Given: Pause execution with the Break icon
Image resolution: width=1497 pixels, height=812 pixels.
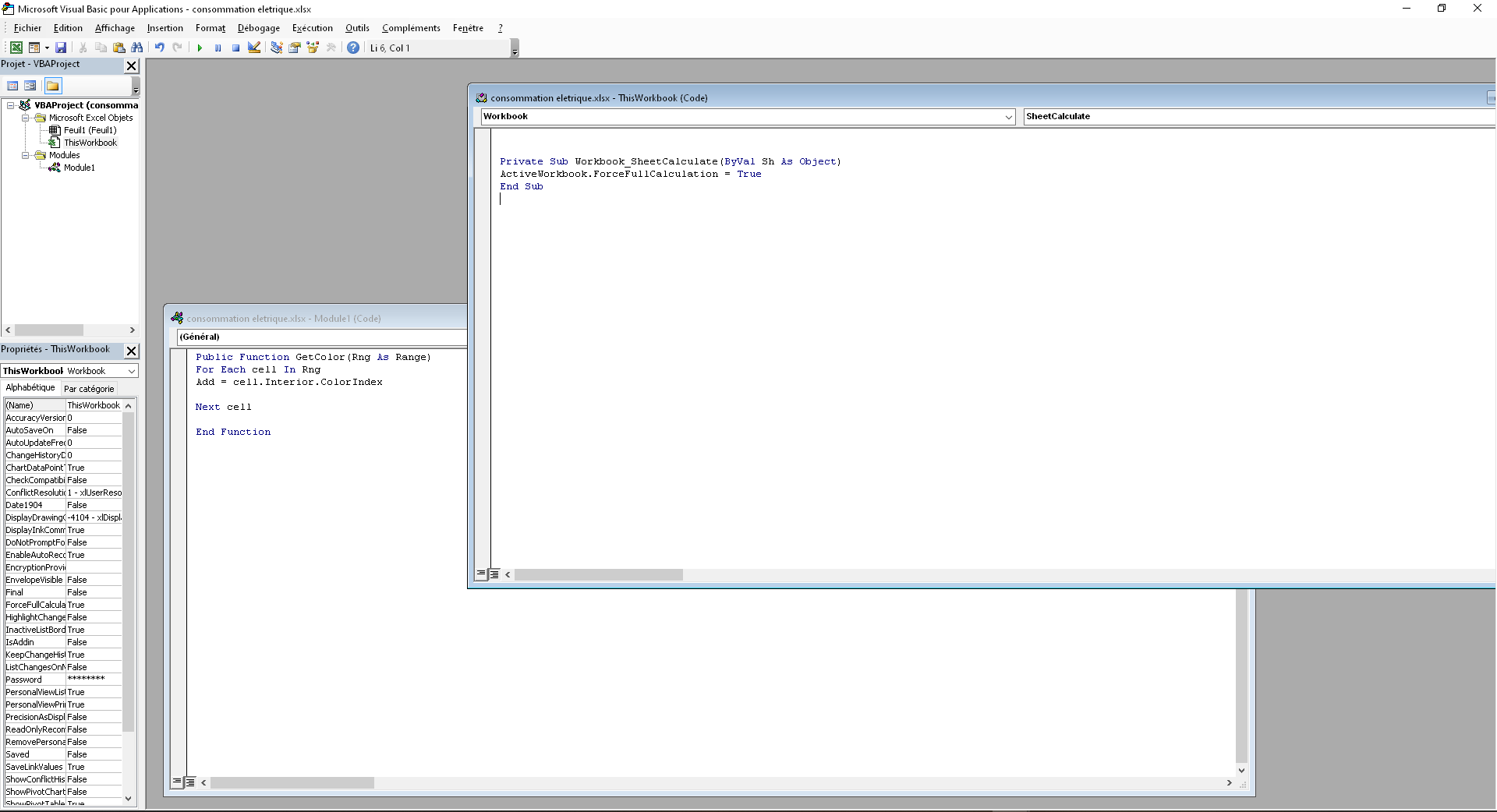Looking at the screenshot, I should tap(218, 48).
